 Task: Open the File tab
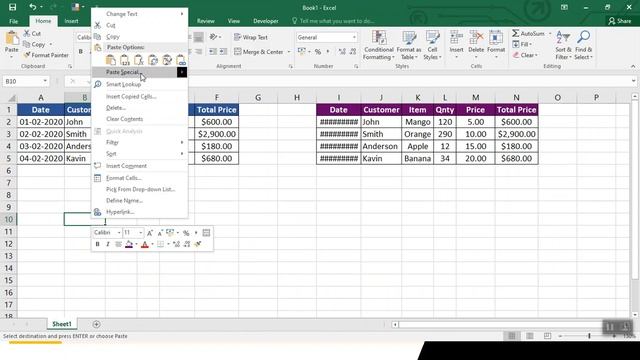coord(13,21)
